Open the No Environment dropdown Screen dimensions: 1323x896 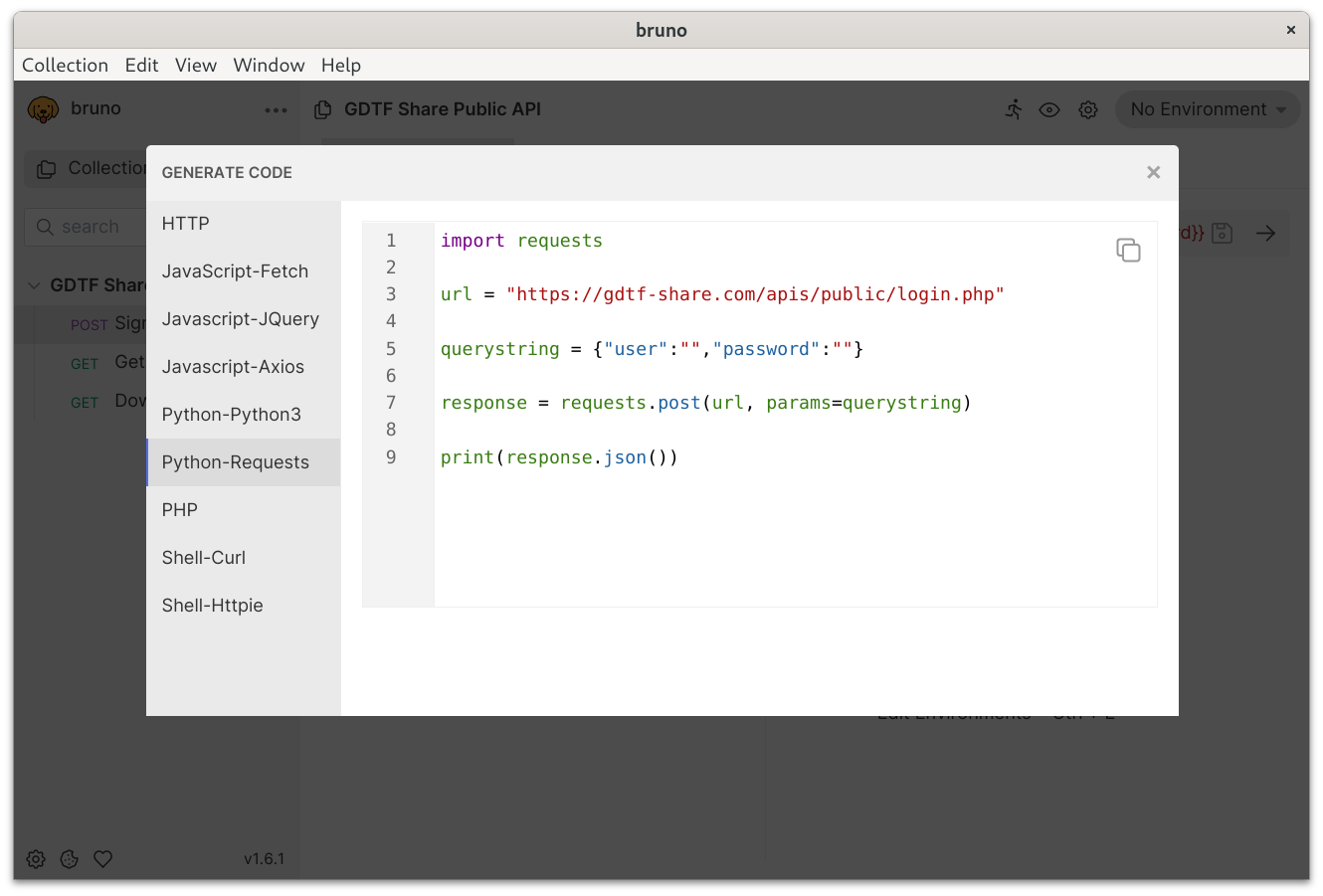point(1208,109)
